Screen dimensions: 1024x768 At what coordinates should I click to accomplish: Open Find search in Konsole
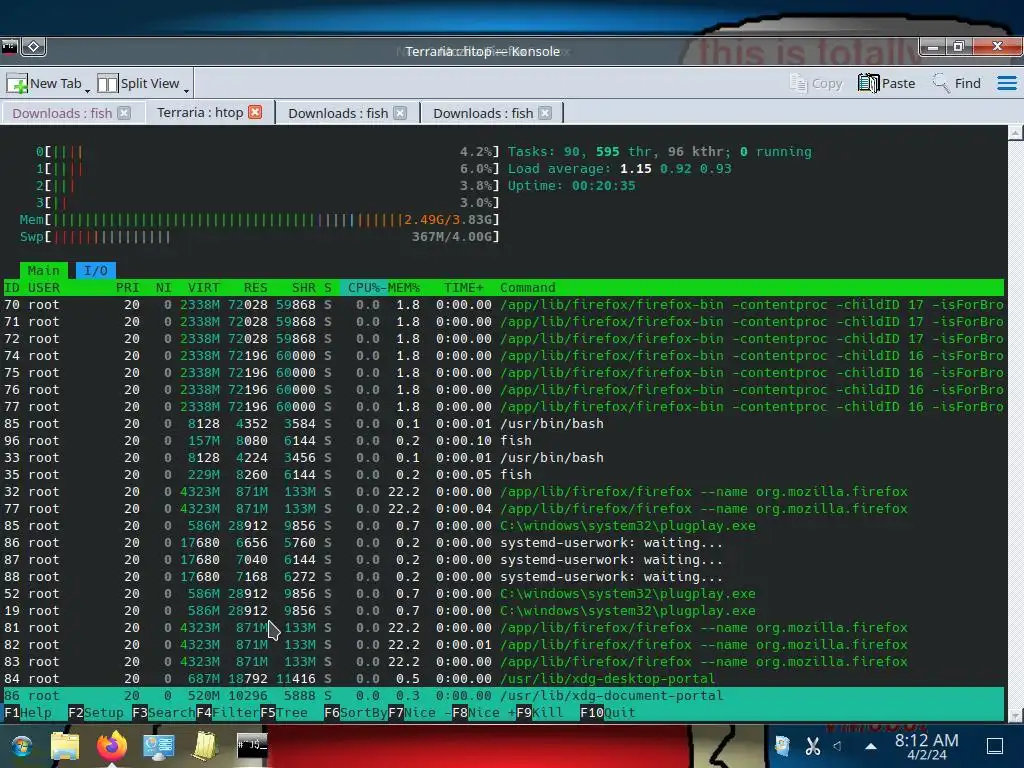[x=957, y=84]
